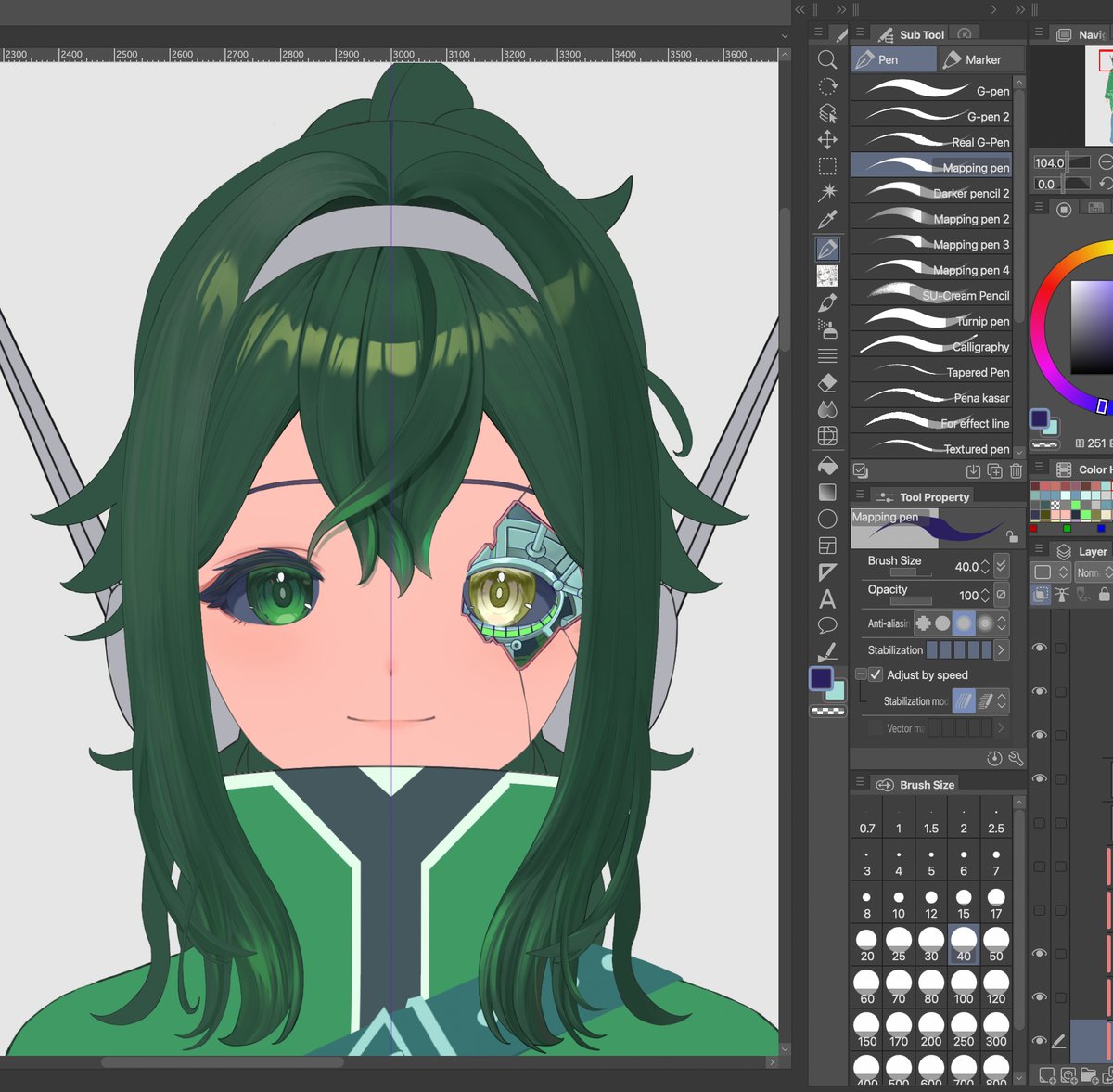Screen dimensions: 1113x1092
Task: Select the Frame border tool
Action: pos(827,546)
